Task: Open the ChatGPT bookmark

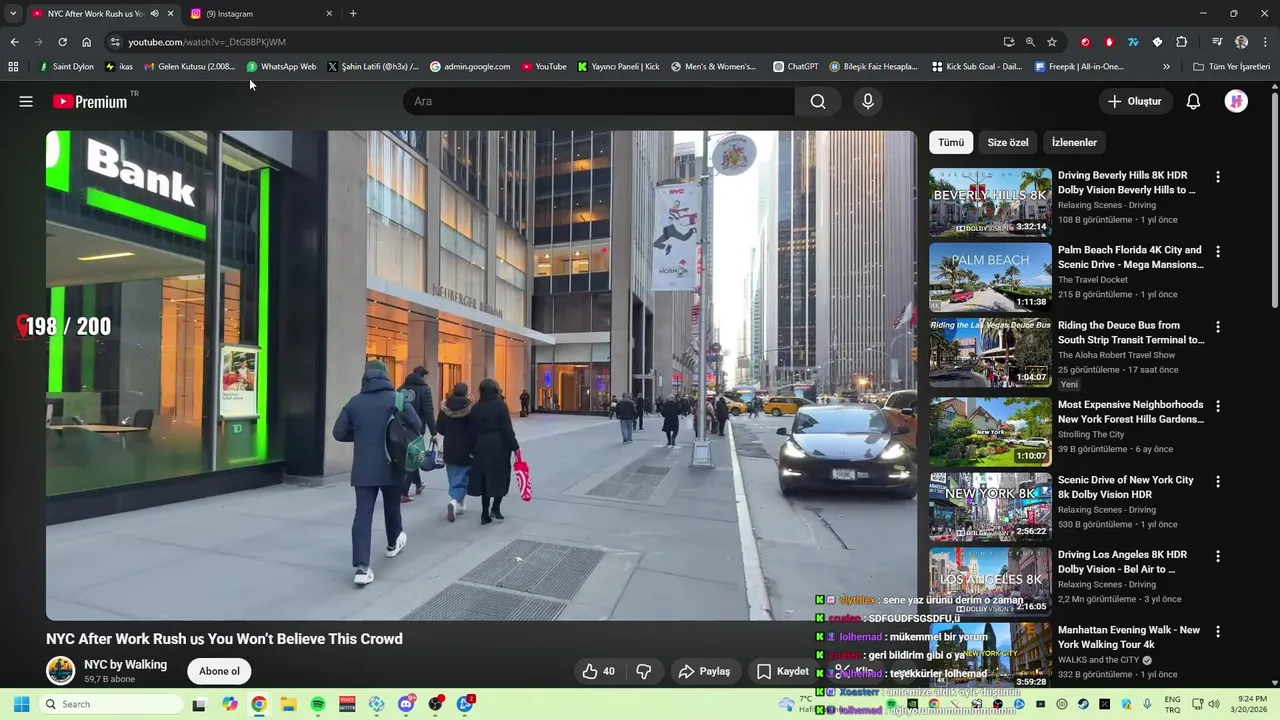Action: click(795, 67)
